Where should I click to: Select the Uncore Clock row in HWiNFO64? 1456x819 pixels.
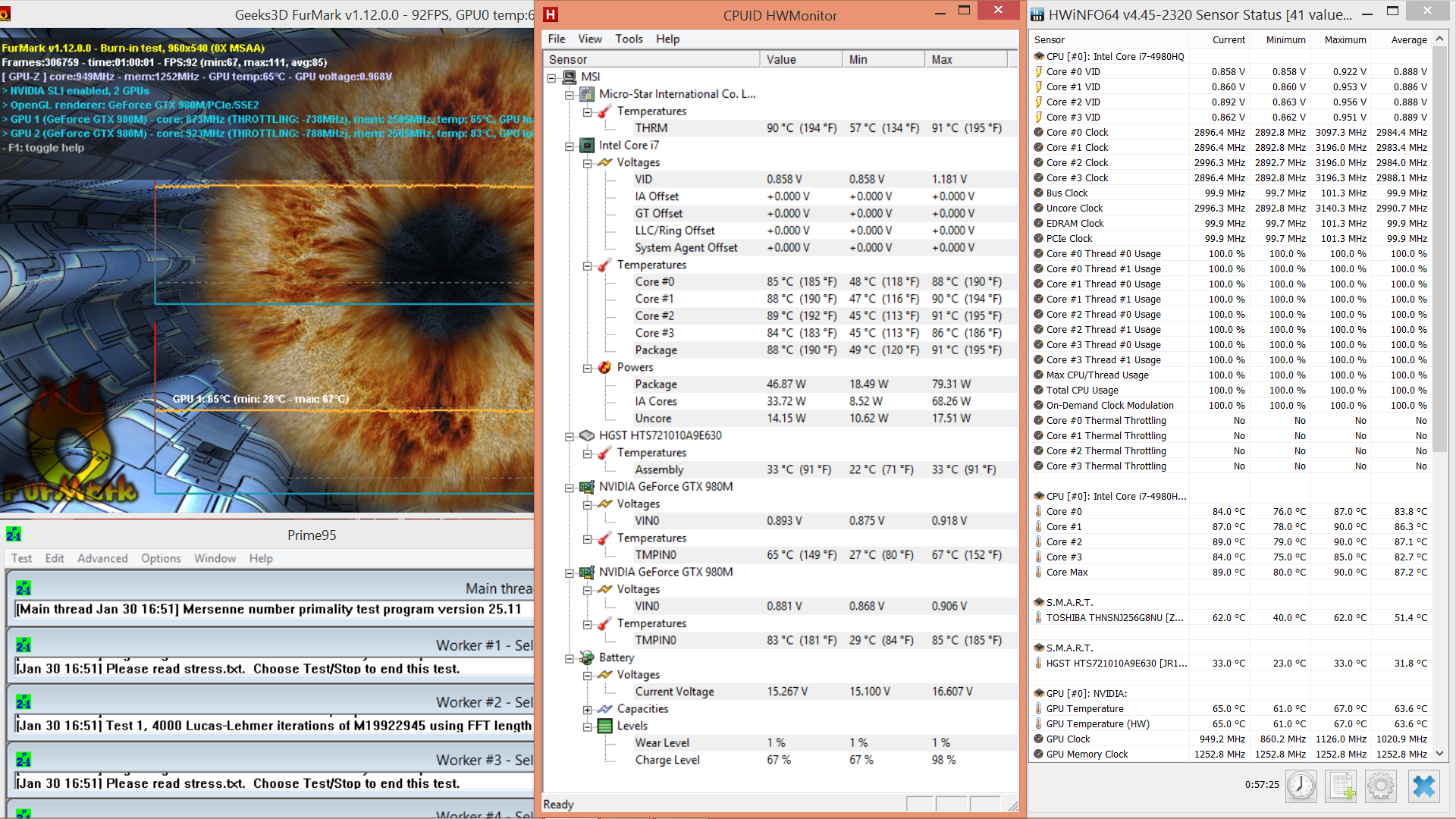[x=1231, y=208]
